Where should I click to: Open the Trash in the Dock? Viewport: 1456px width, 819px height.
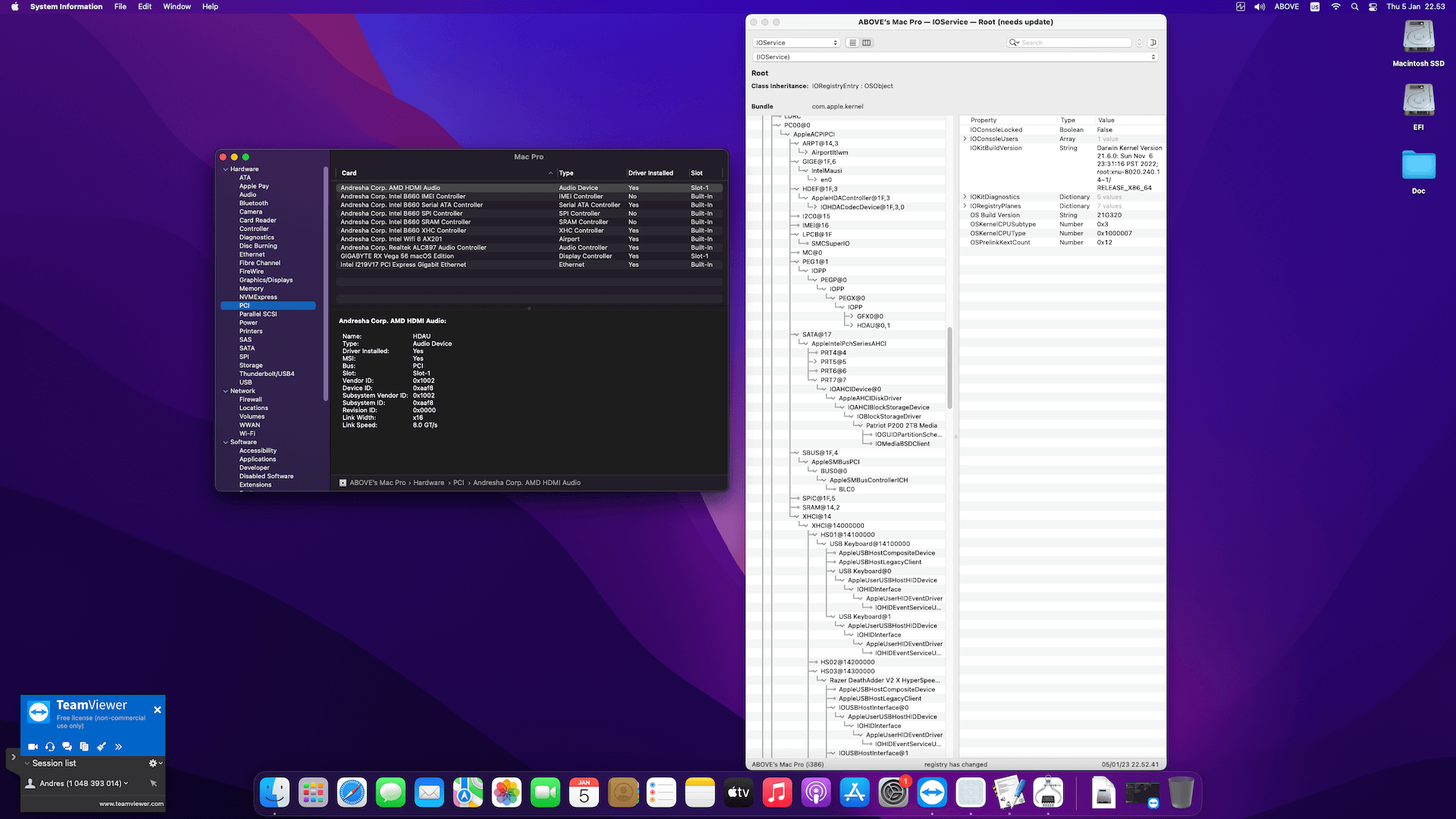(1181, 793)
